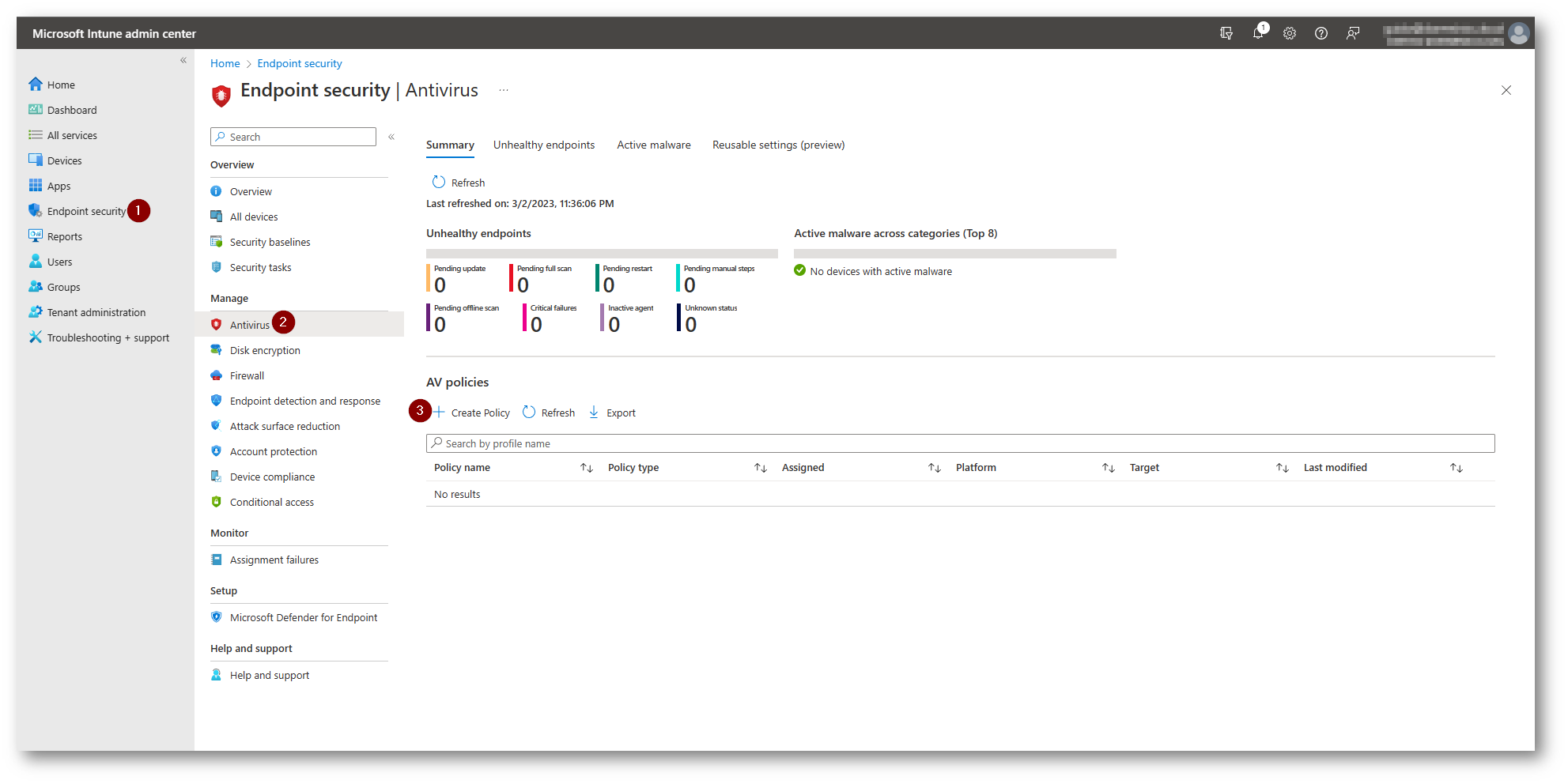Click the Endpoint security breadcrumb link
The width and height of the screenshot is (1568, 784).
tap(300, 63)
